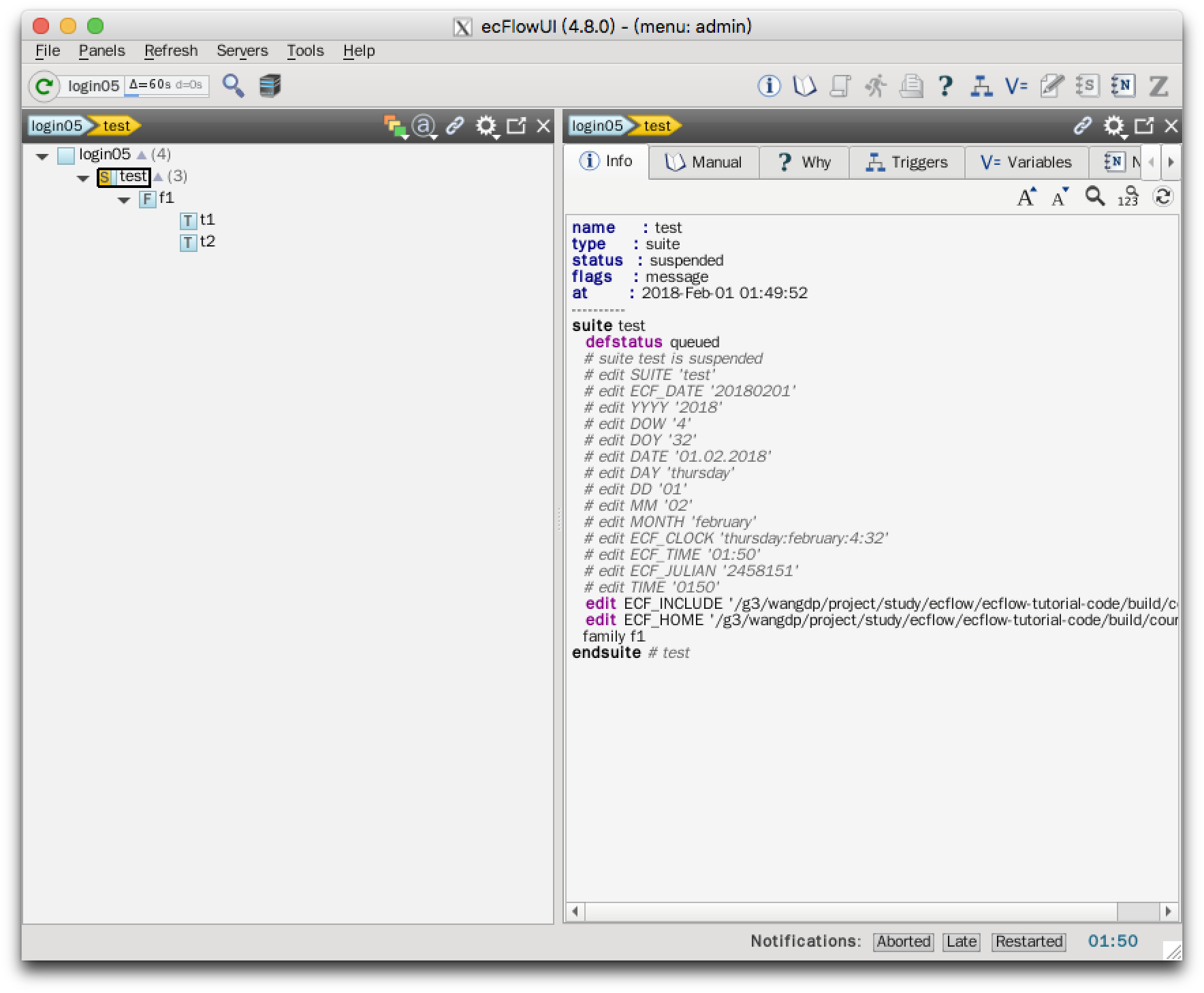Collapse the f1 family tree node
The height and width of the screenshot is (993, 1204).
click(124, 200)
